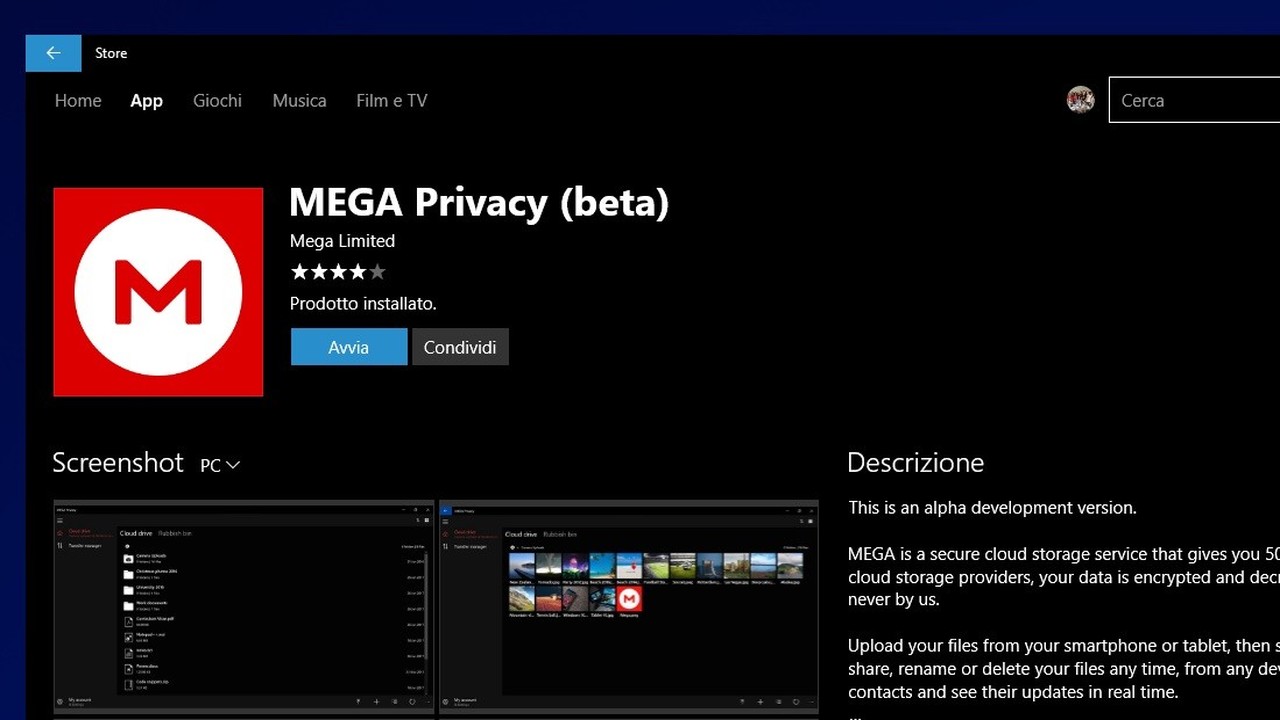Image resolution: width=1280 pixels, height=720 pixels.
Task: Navigate back using the blue arrow icon
Action: pyautogui.click(x=52, y=52)
